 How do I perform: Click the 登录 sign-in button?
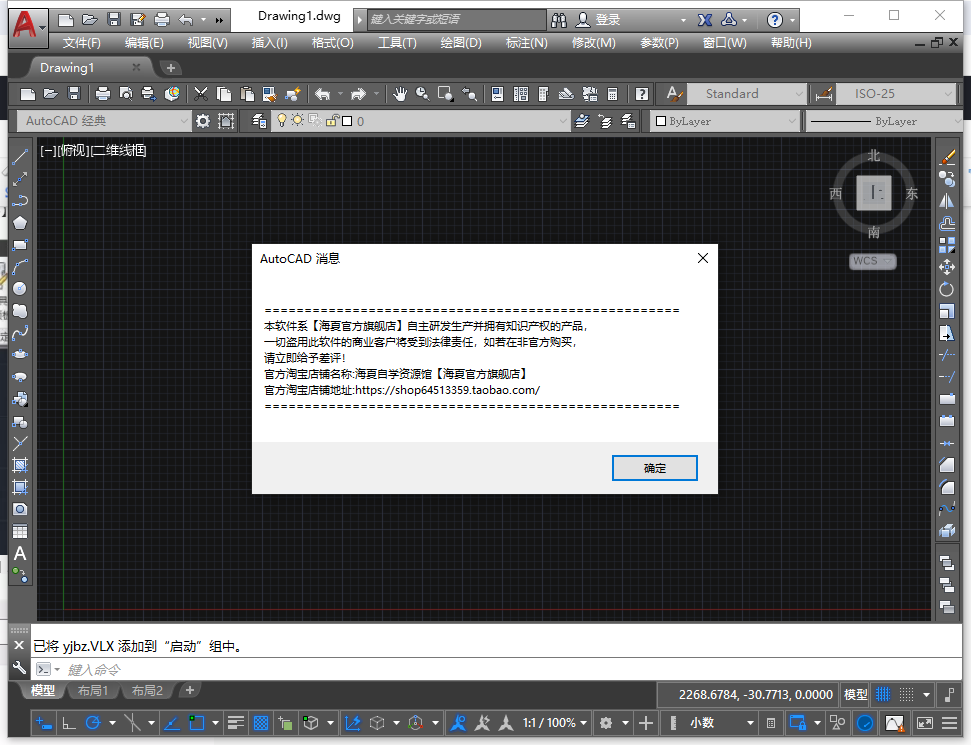pos(607,20)
